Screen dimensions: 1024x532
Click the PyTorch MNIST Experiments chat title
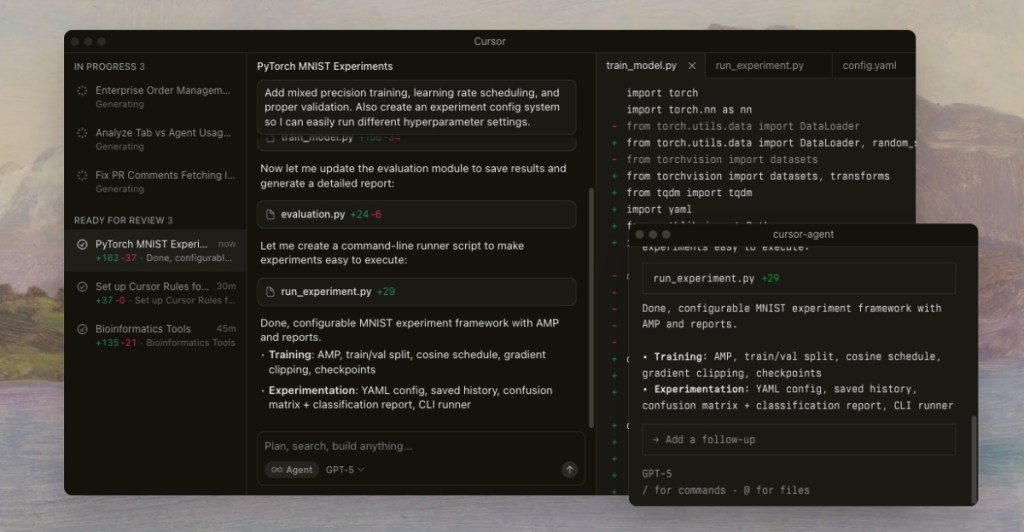point(325,67)
